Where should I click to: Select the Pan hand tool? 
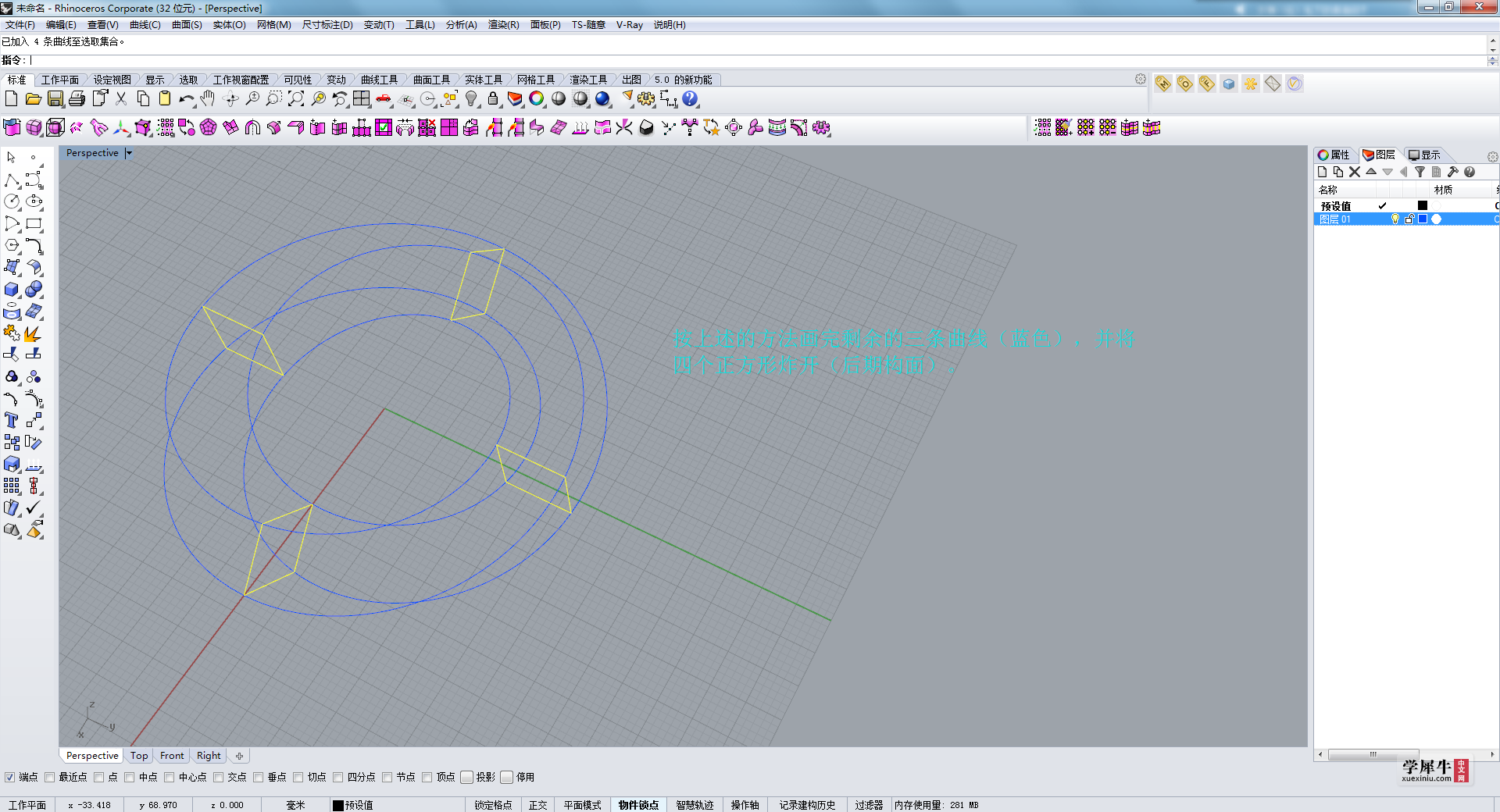tap(208, 98)
